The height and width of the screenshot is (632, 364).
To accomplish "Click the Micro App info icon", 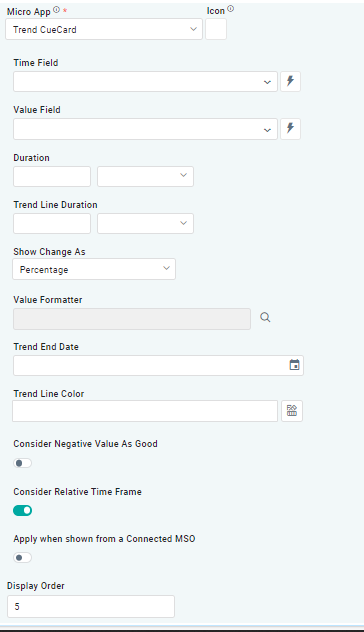I will point(56,10).
